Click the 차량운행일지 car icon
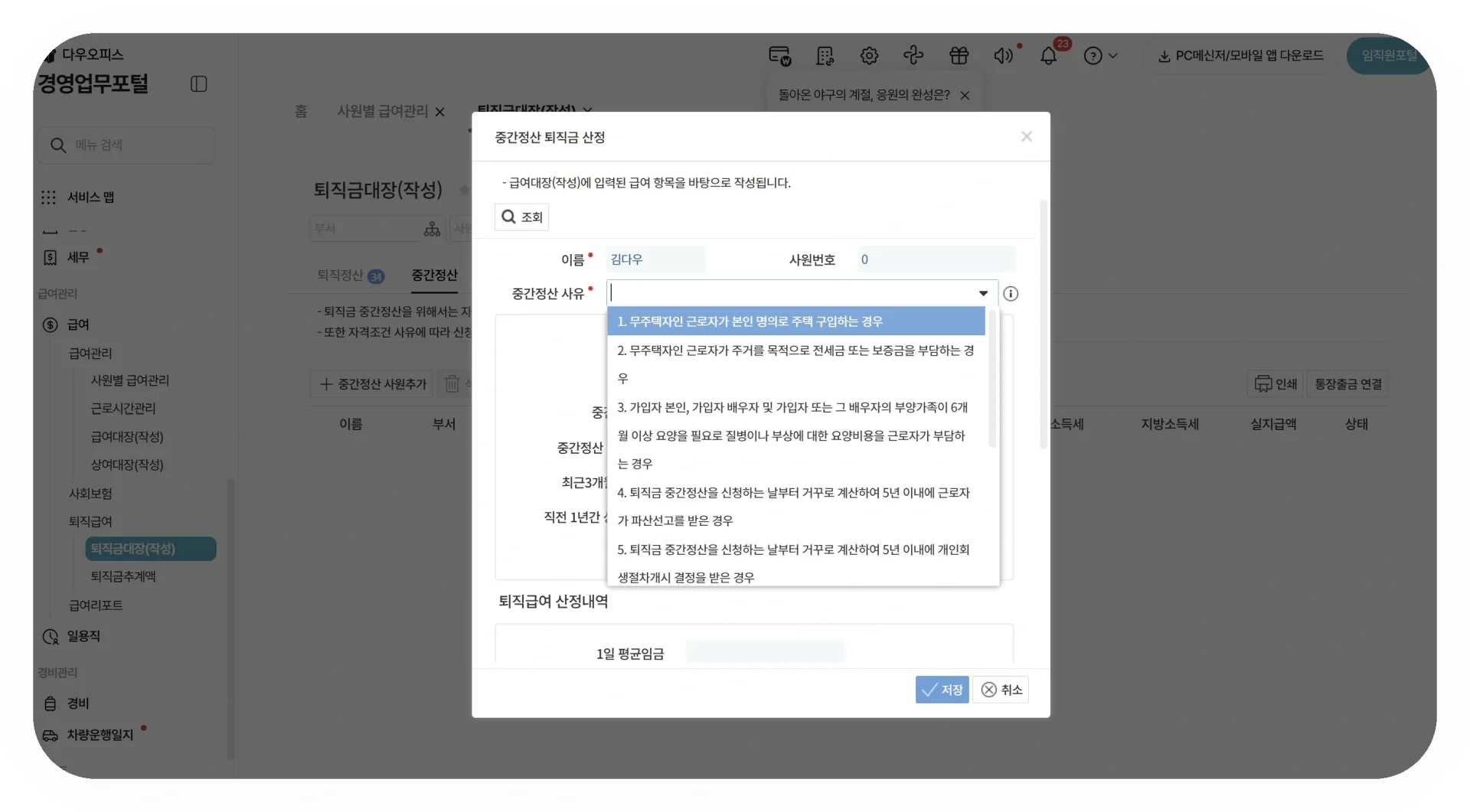The width and height of the screenshot is (1470, 812). (50, 735)
